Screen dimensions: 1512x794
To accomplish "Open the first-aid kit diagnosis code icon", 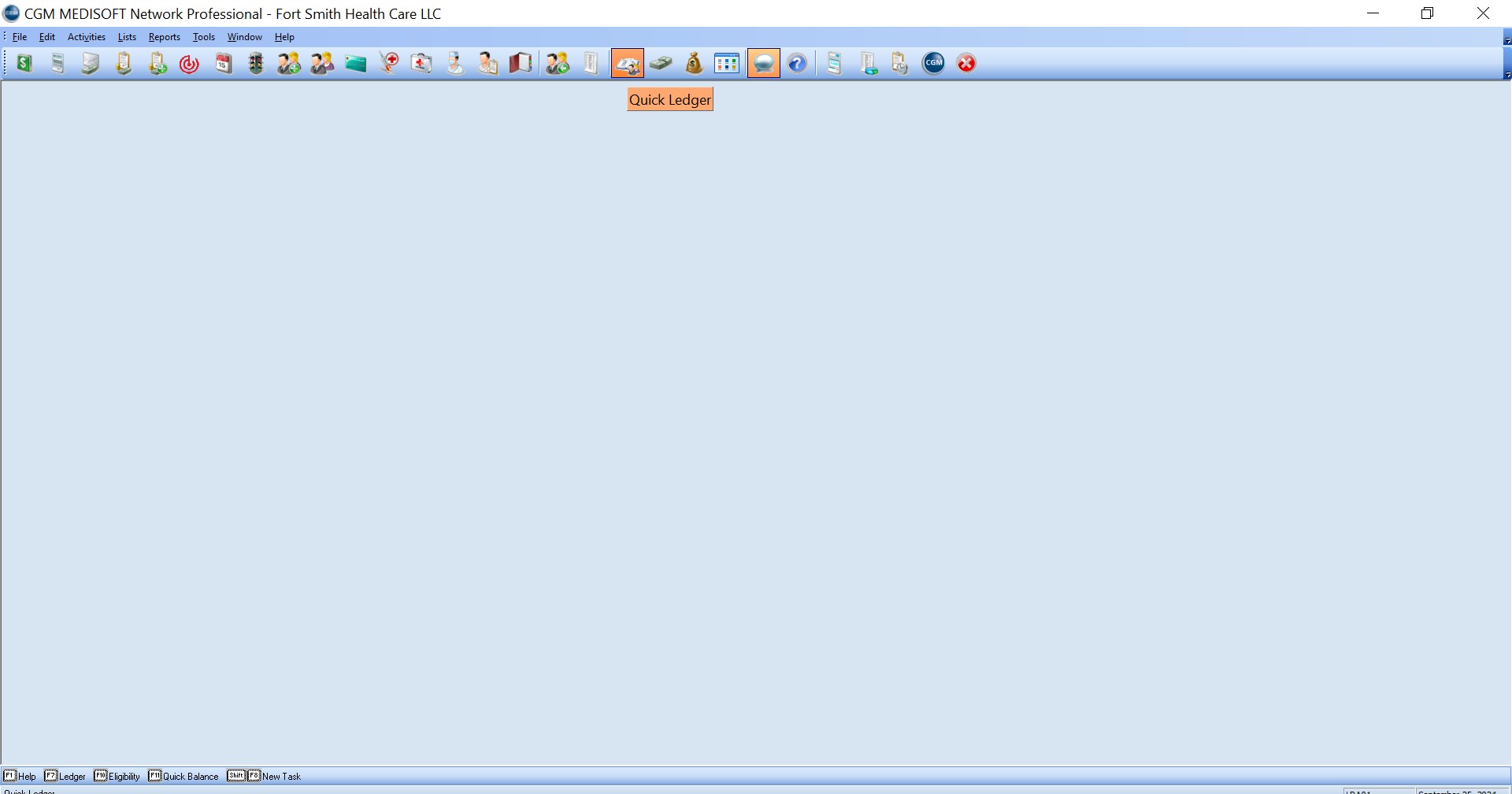I will [x=421, y=63].
